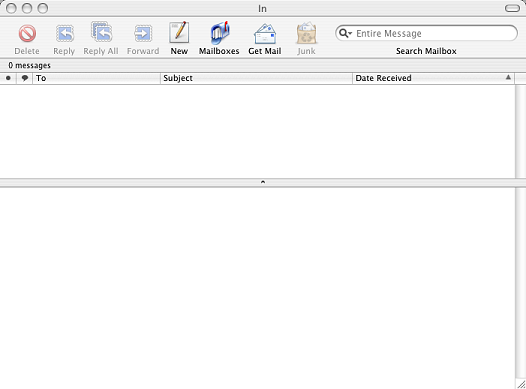526x389 pixels.
Task: Check for mail with Get Mail
Action: (265, 34)
